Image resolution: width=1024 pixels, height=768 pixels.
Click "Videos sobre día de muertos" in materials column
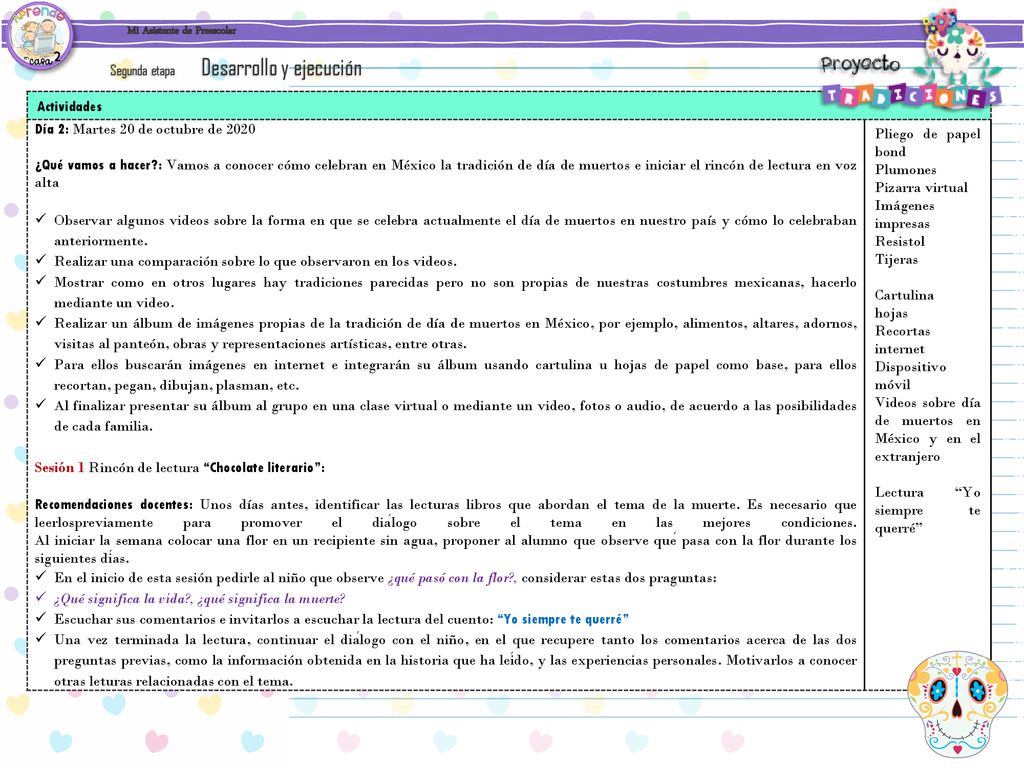pyautogui.click(x=927, y=412)
